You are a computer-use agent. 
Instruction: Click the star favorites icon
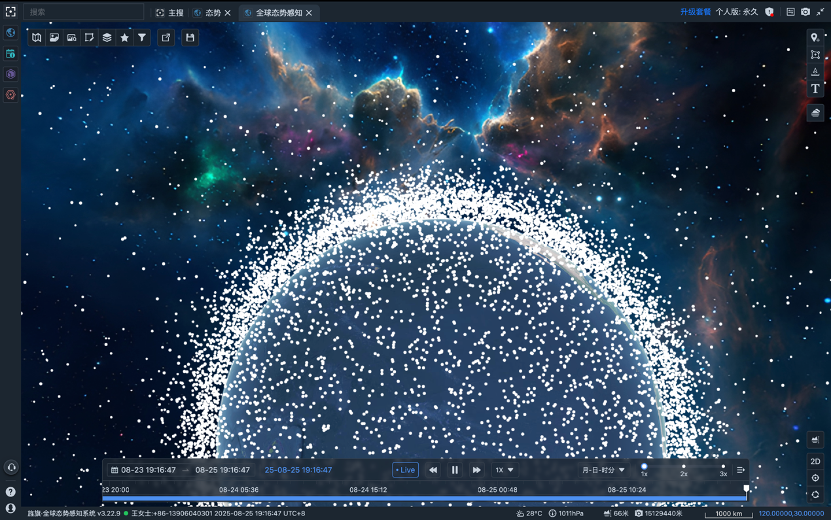tap(124, 37)
